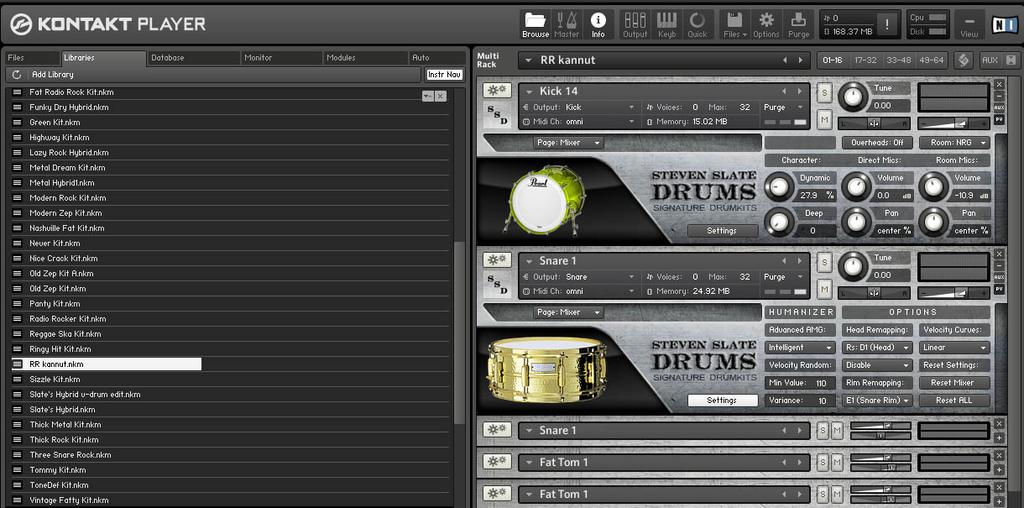Click the View minimize icon
The width and height of the screenshot is (1024, 508).
[x=969, y=25]
